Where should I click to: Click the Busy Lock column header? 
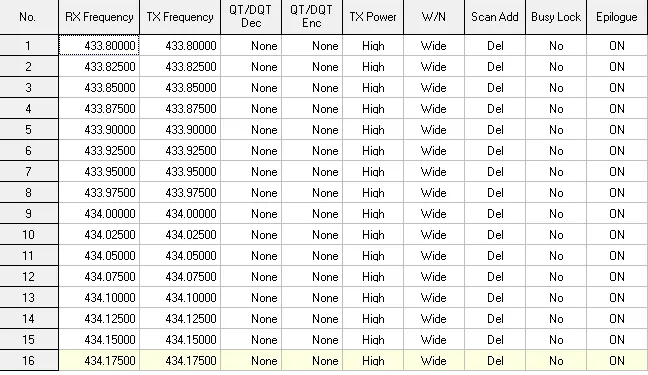click(556, 17)
